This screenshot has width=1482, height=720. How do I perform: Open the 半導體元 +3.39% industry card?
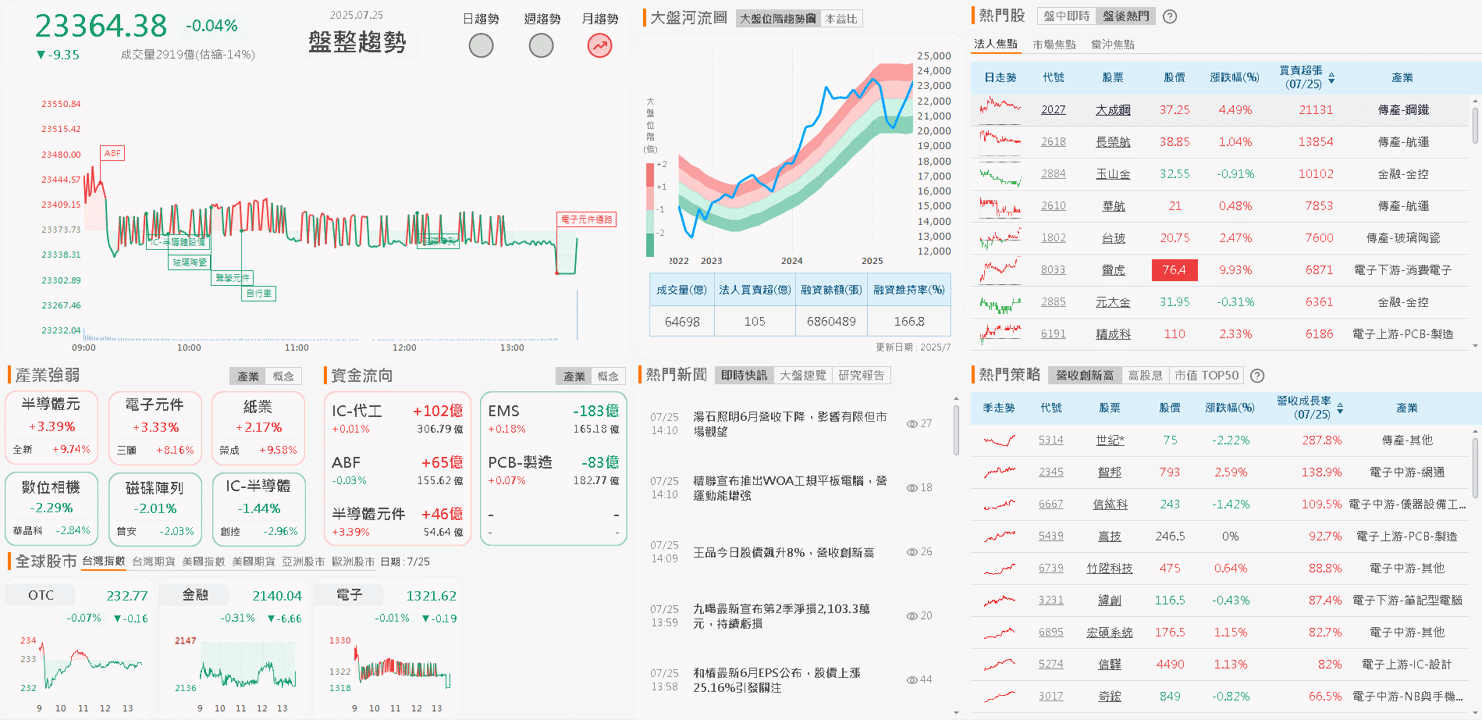[x=51, y=427]
